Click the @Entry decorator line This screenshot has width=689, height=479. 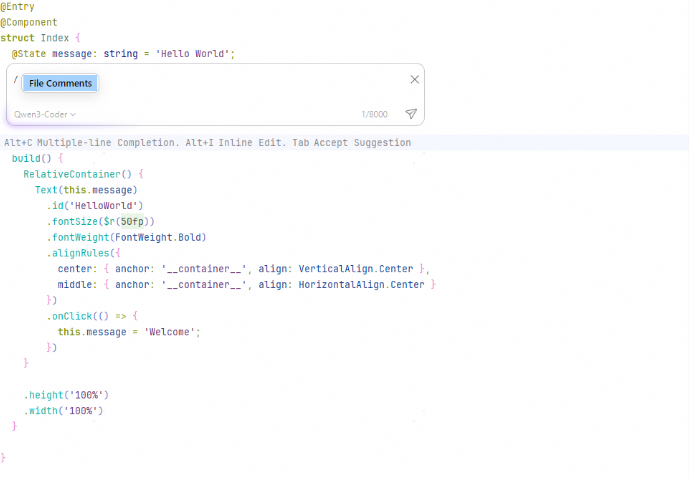pos(17,7)
